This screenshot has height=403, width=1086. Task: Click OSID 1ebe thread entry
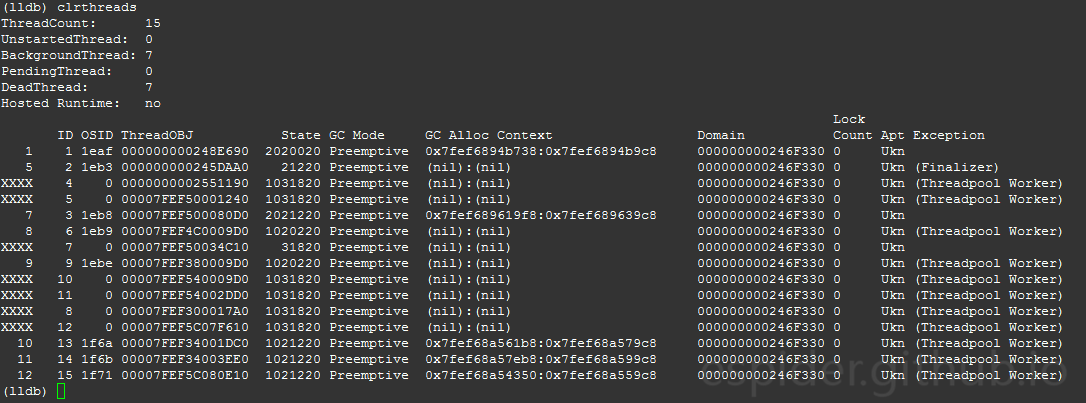[x=96, y=263]
